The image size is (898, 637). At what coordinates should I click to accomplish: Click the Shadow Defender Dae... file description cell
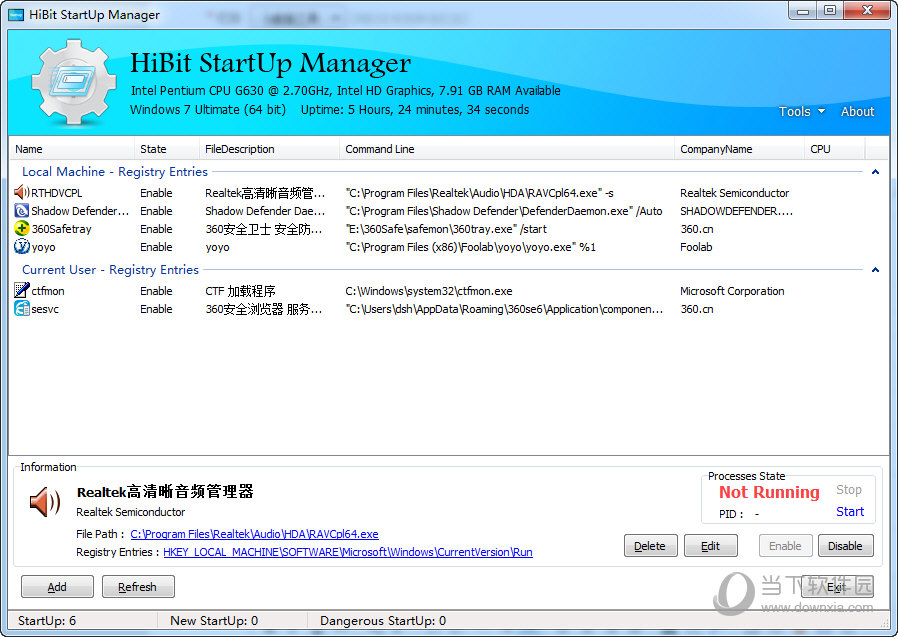tap(265, 211)
